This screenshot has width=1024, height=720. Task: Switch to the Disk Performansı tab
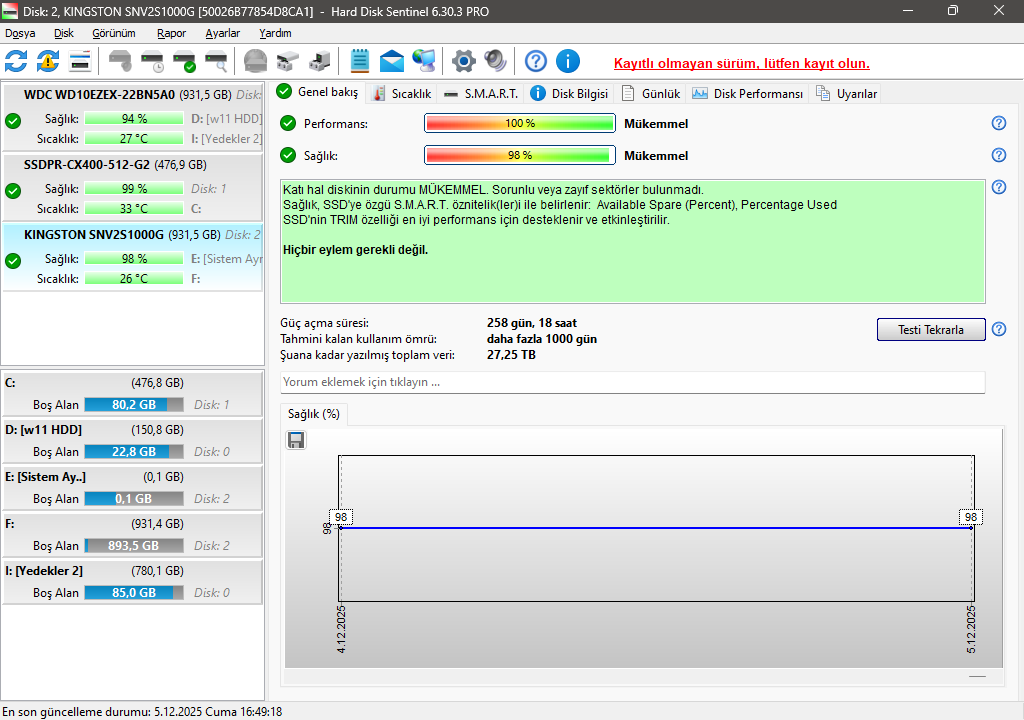pos(748,94)
